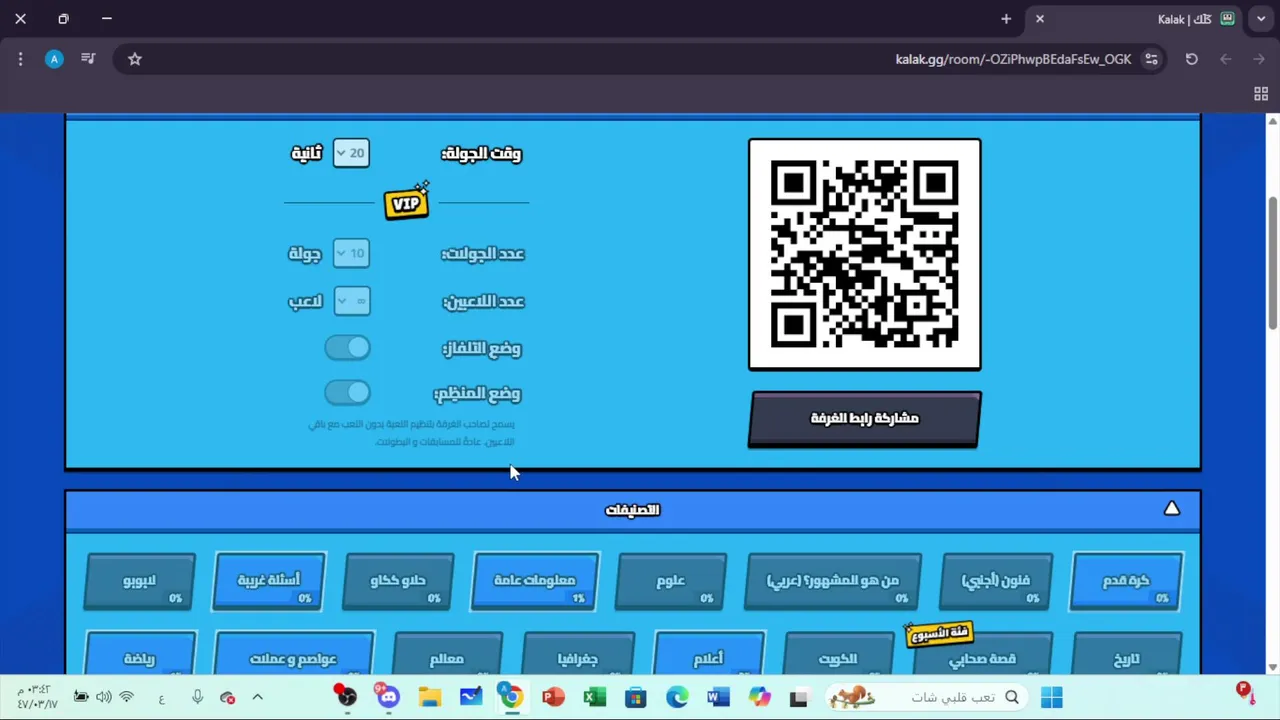1280x720 pixels.
Task: Open the Windows Start button
Action: pos(1051,697)
